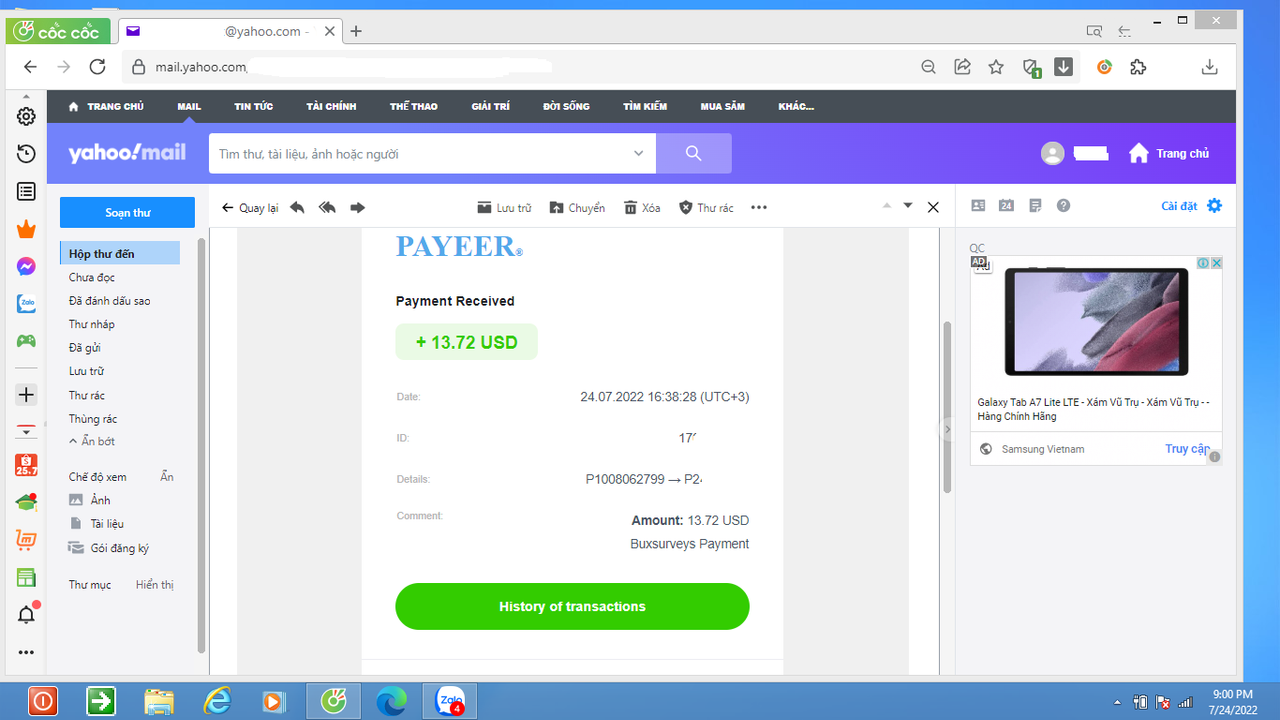Reply to the email with the reply arrow
Image resolution: width=1280 pixels, height=720 pixels.
click(297, 207)
